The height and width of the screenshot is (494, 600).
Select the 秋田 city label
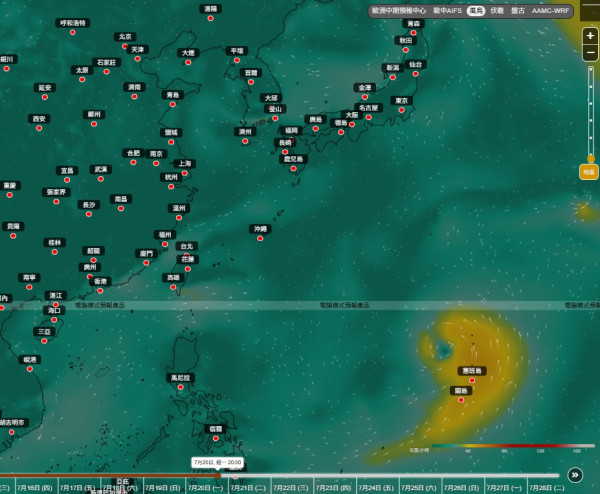[x=406, y=40]
